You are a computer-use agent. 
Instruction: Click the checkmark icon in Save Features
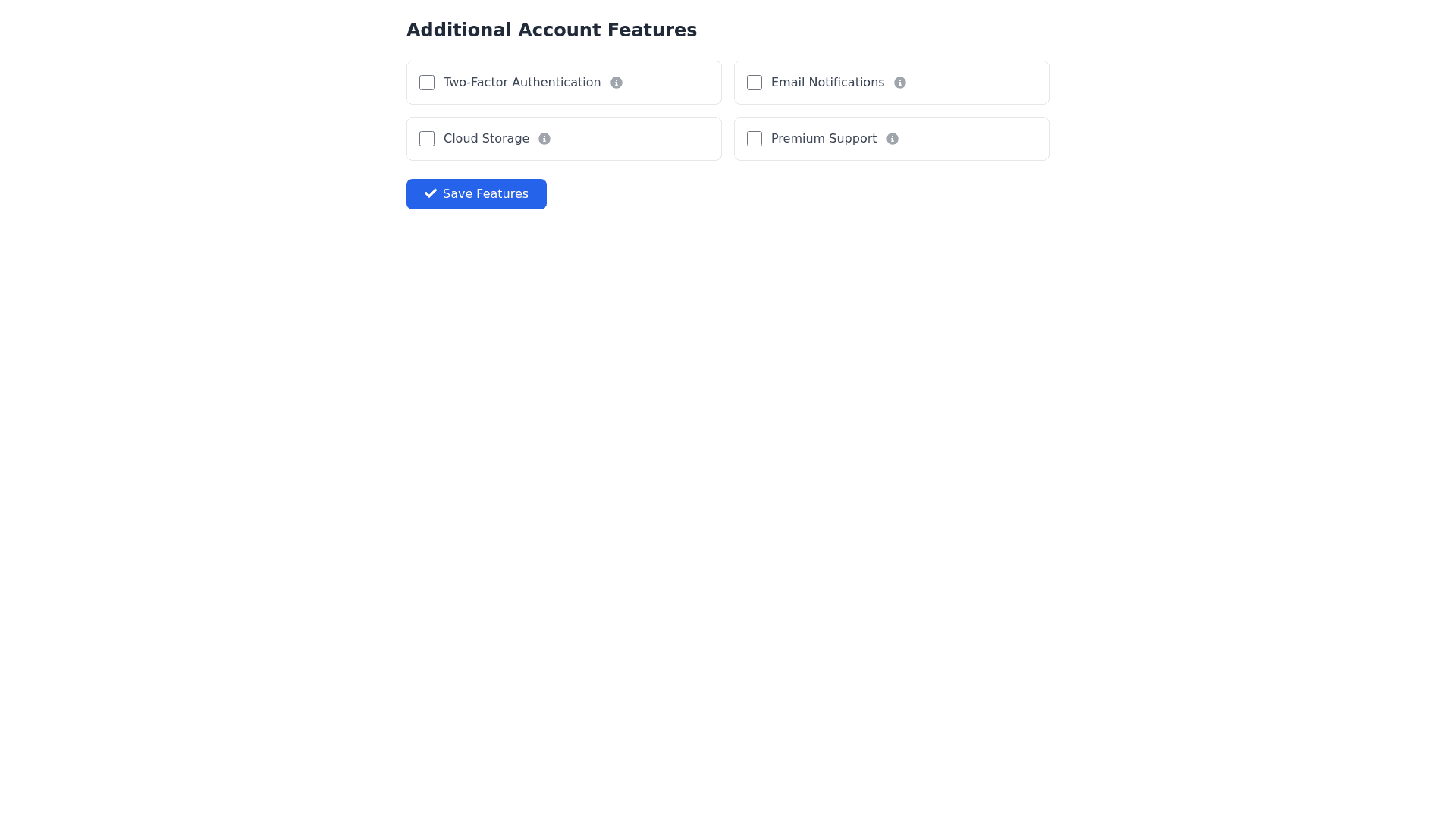(x=431, y=193)
